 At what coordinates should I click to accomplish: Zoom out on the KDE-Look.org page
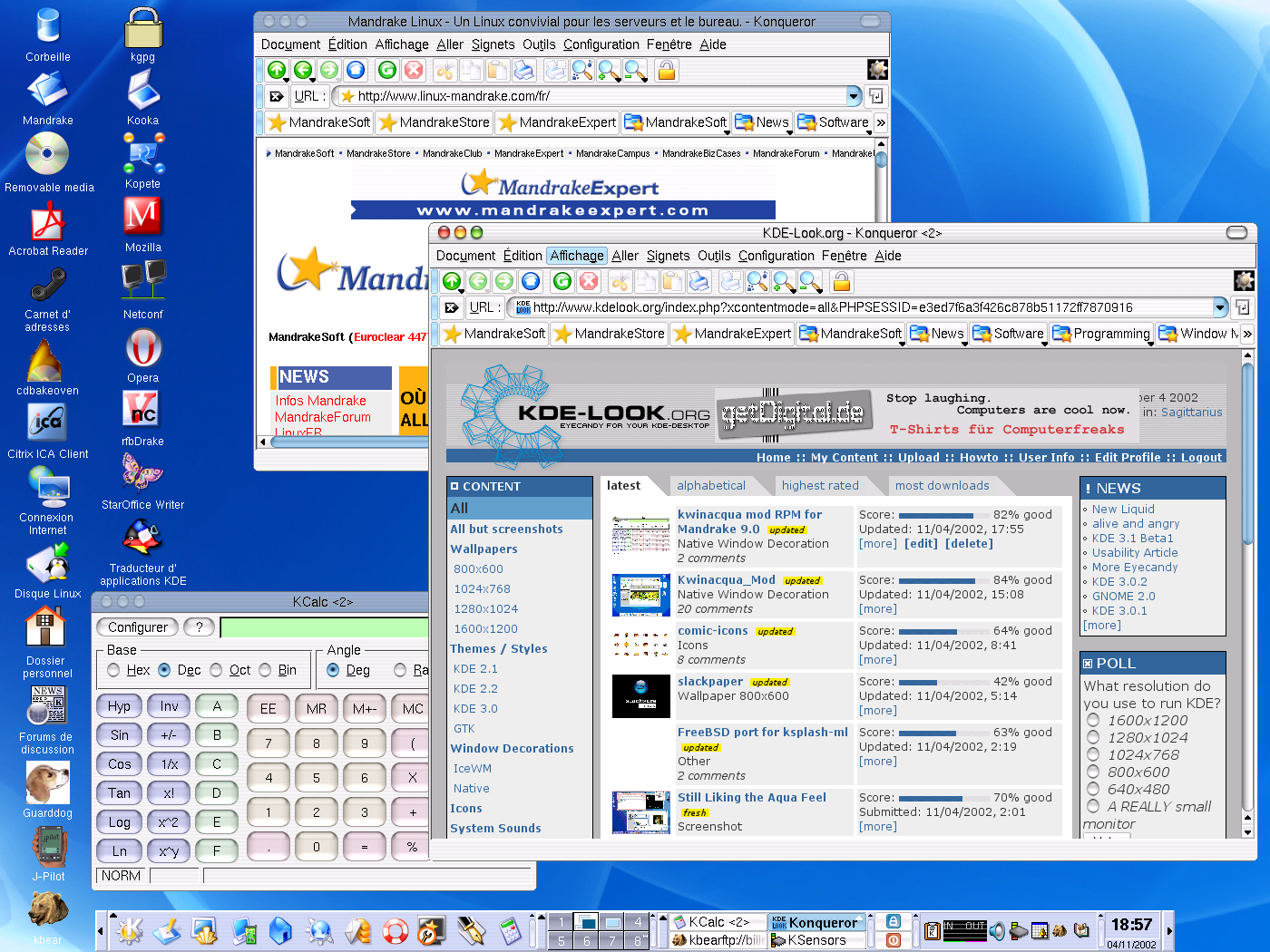(810, 282)
